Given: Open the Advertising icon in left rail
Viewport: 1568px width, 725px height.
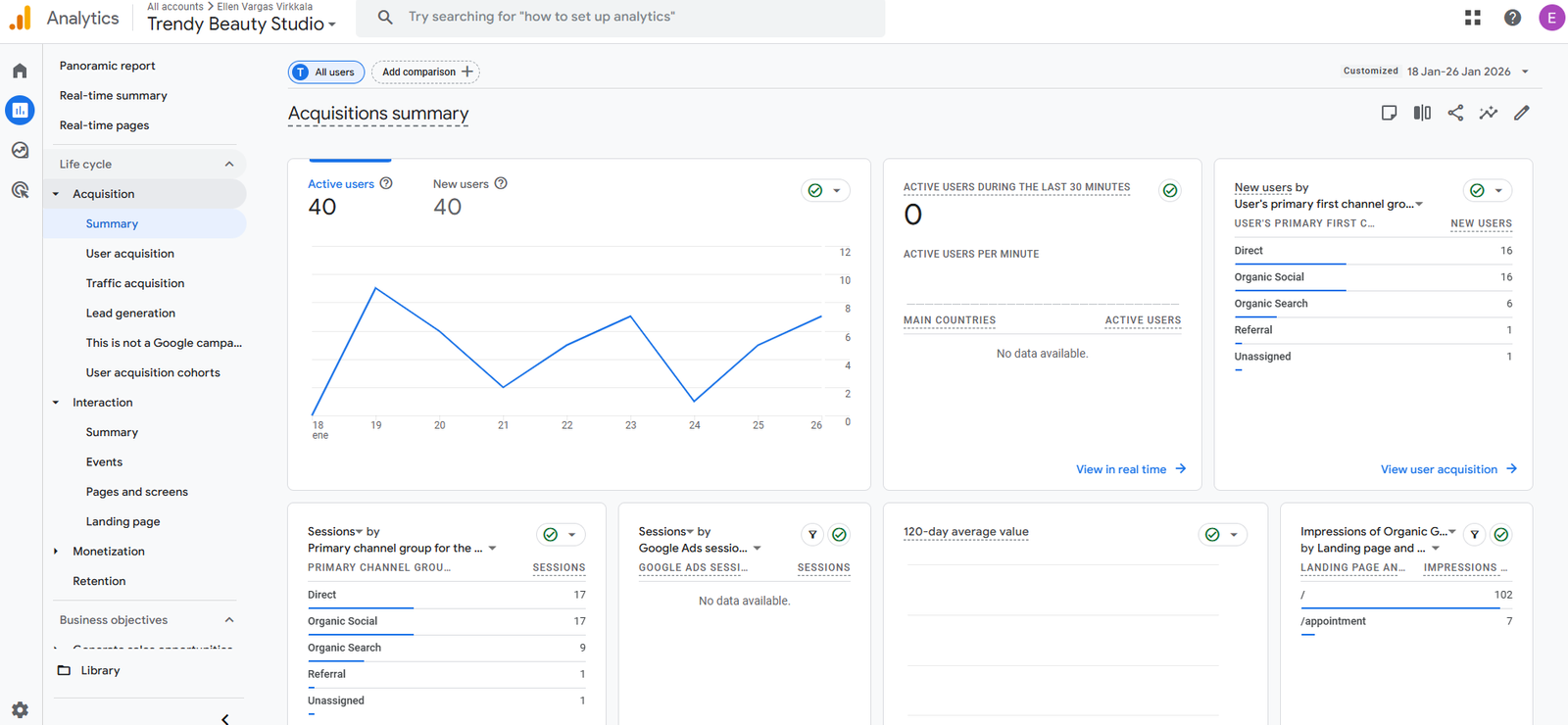Looking at the screenshot, I should tap(20, 190).
